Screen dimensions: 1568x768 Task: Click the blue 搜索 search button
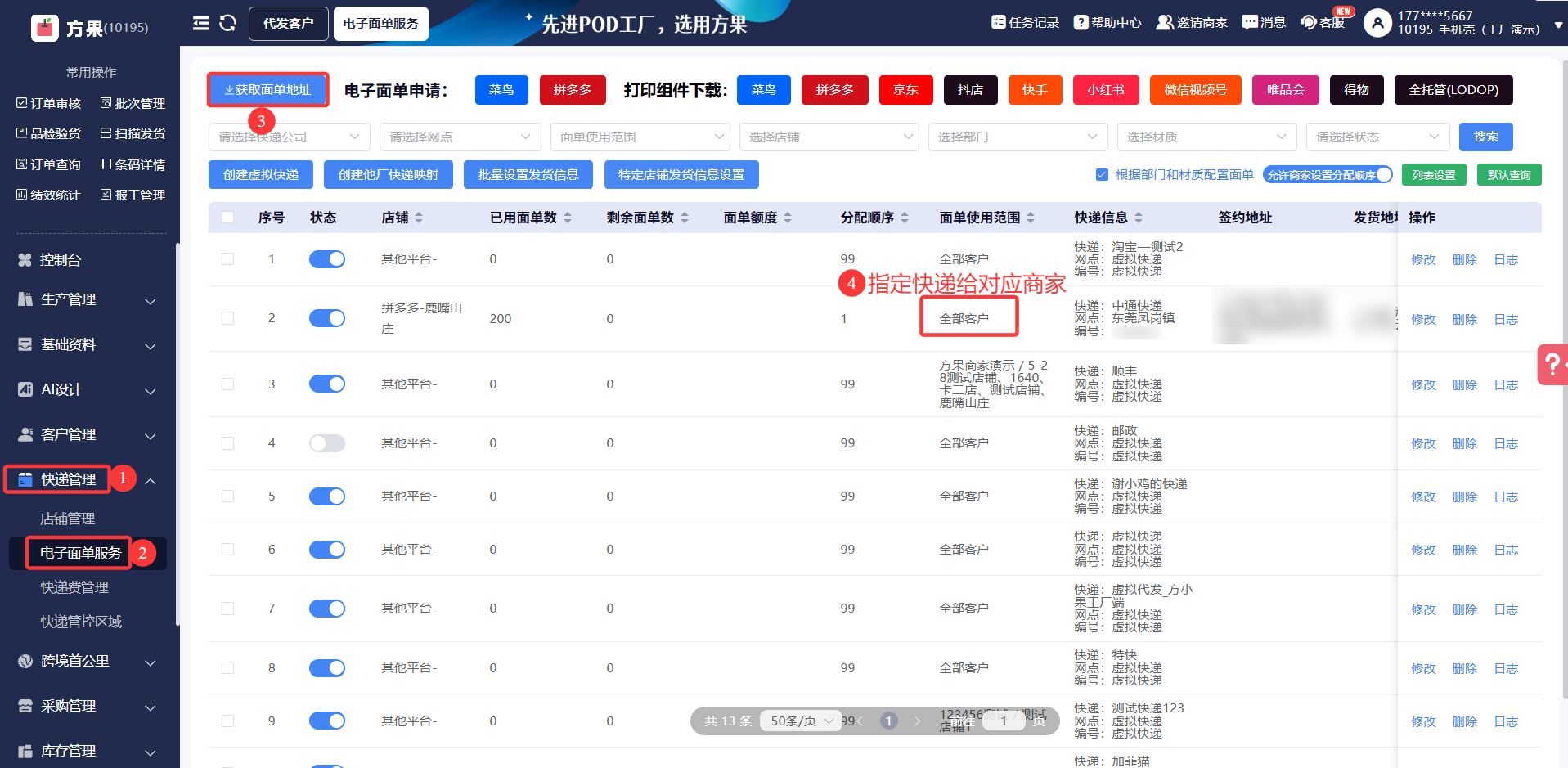[x=1486, y=137]
